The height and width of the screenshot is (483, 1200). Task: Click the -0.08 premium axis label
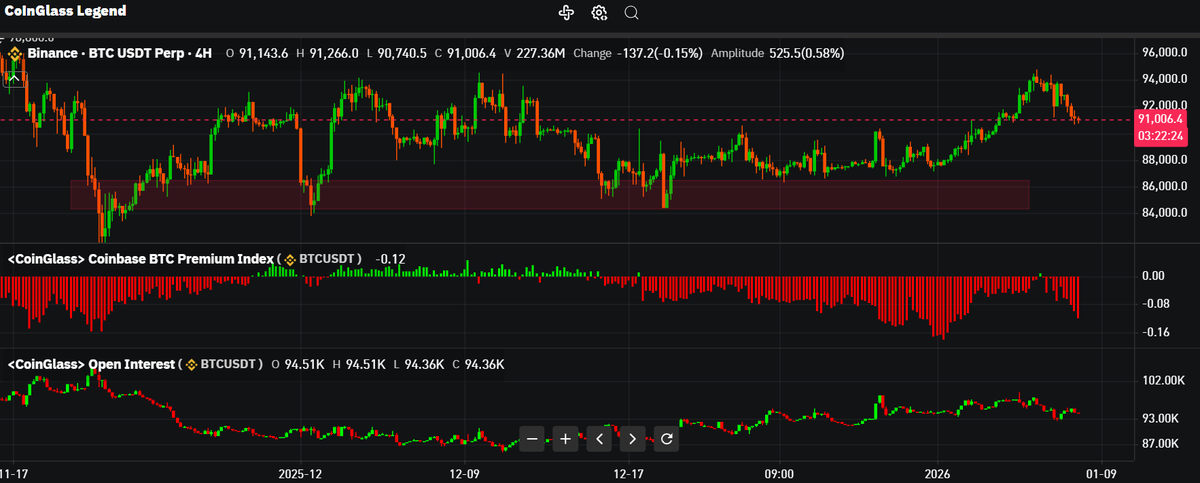[1155, 303]
